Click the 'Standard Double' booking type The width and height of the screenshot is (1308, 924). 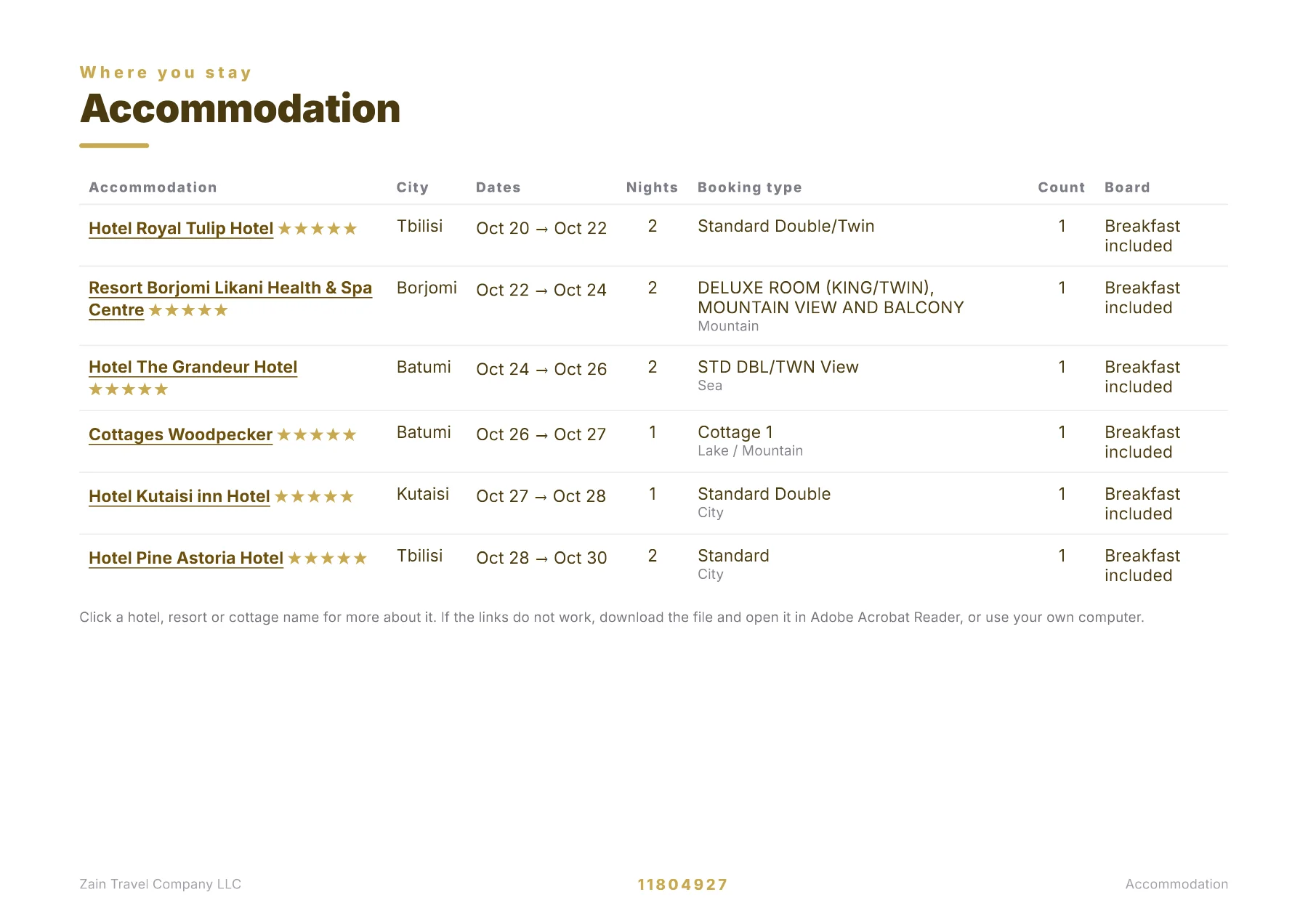click(x=764, y=494)
